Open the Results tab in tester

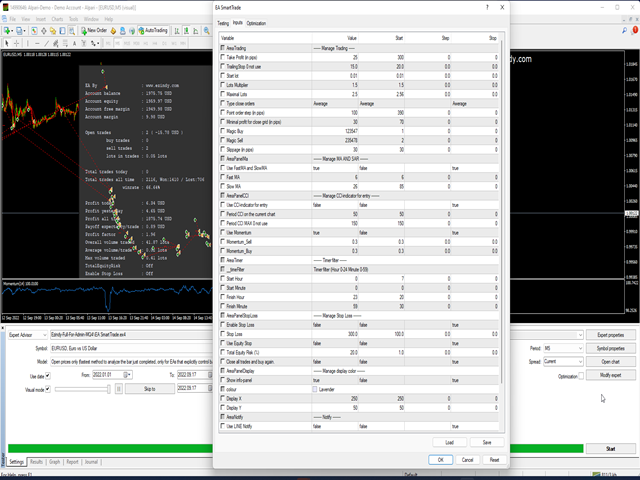point(36,462)
